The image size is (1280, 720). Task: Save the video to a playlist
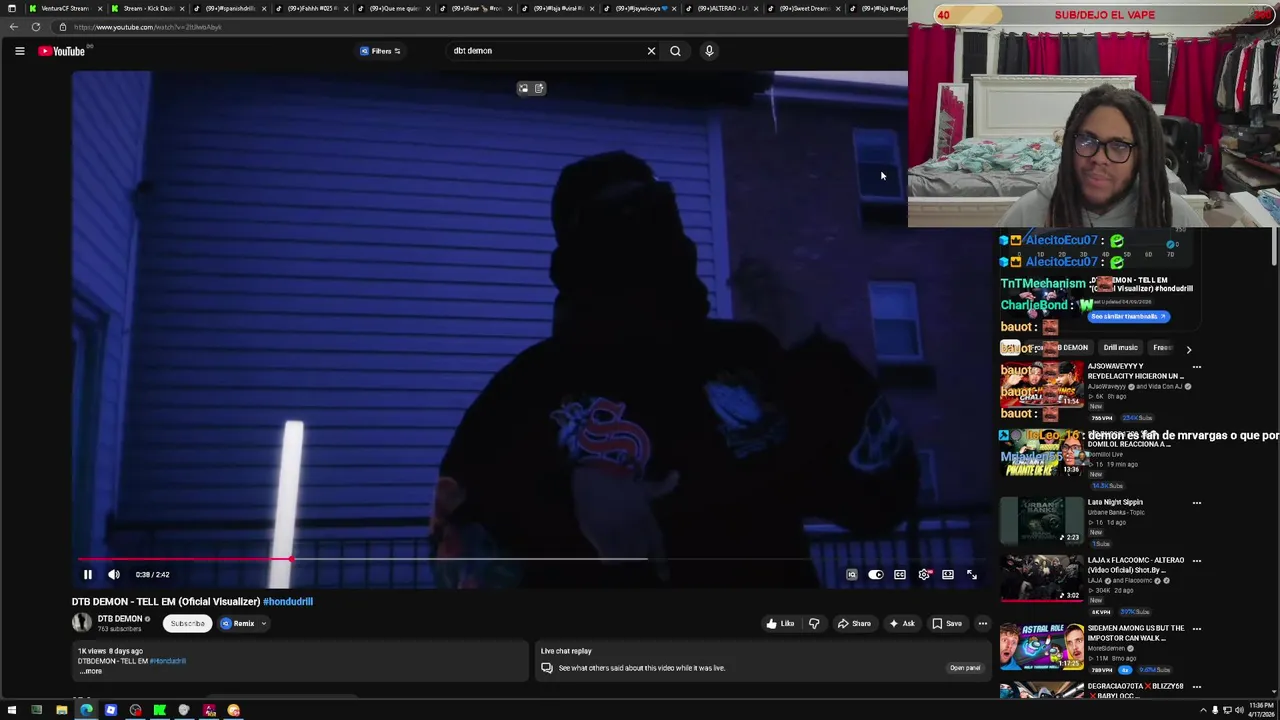[x=947, y=624]
